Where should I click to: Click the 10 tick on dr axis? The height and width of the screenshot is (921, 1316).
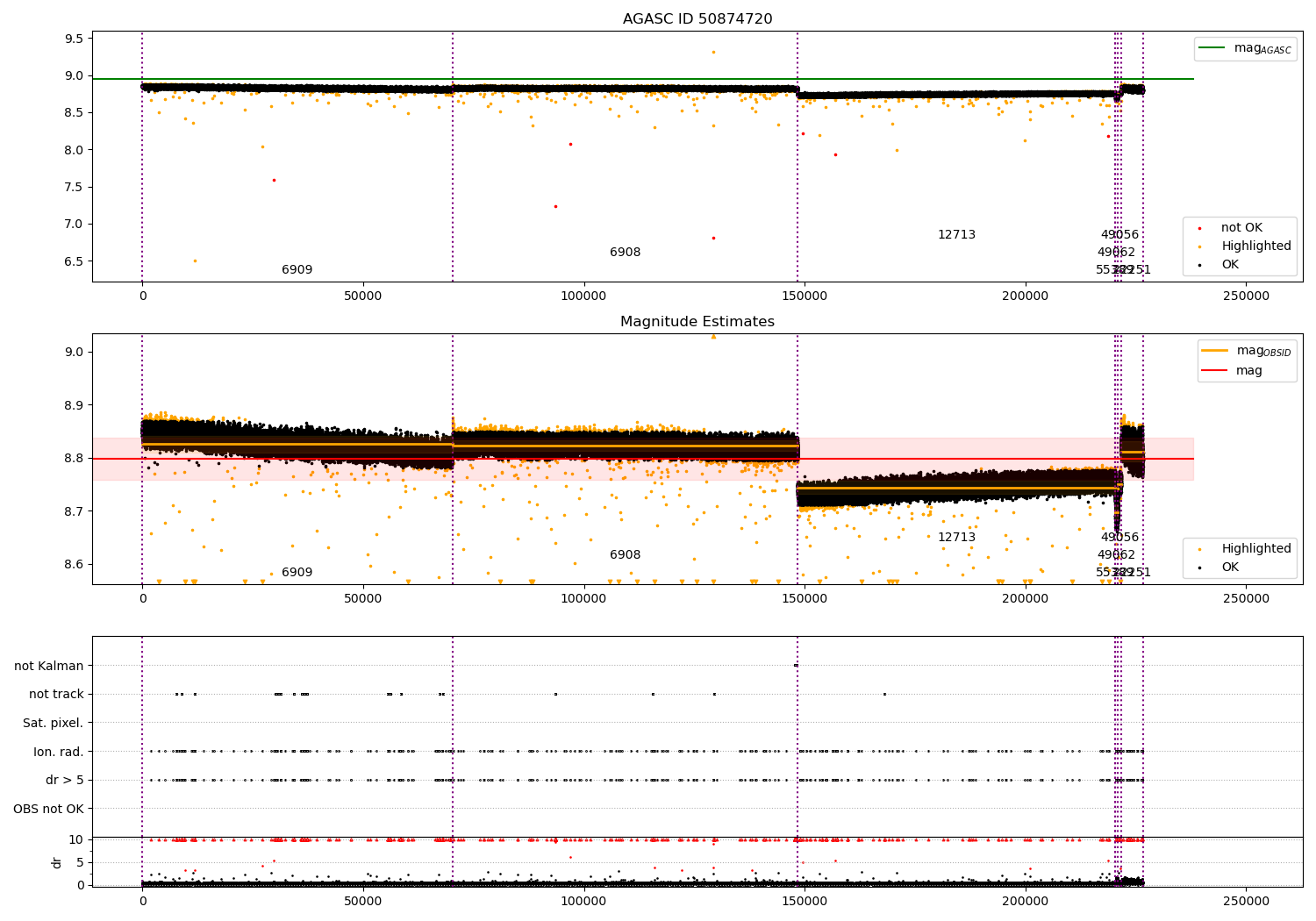pos(76,839)
